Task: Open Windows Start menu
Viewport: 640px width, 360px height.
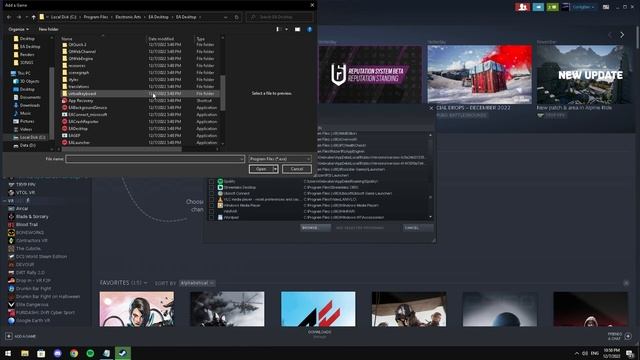Action: coord(8,353)
